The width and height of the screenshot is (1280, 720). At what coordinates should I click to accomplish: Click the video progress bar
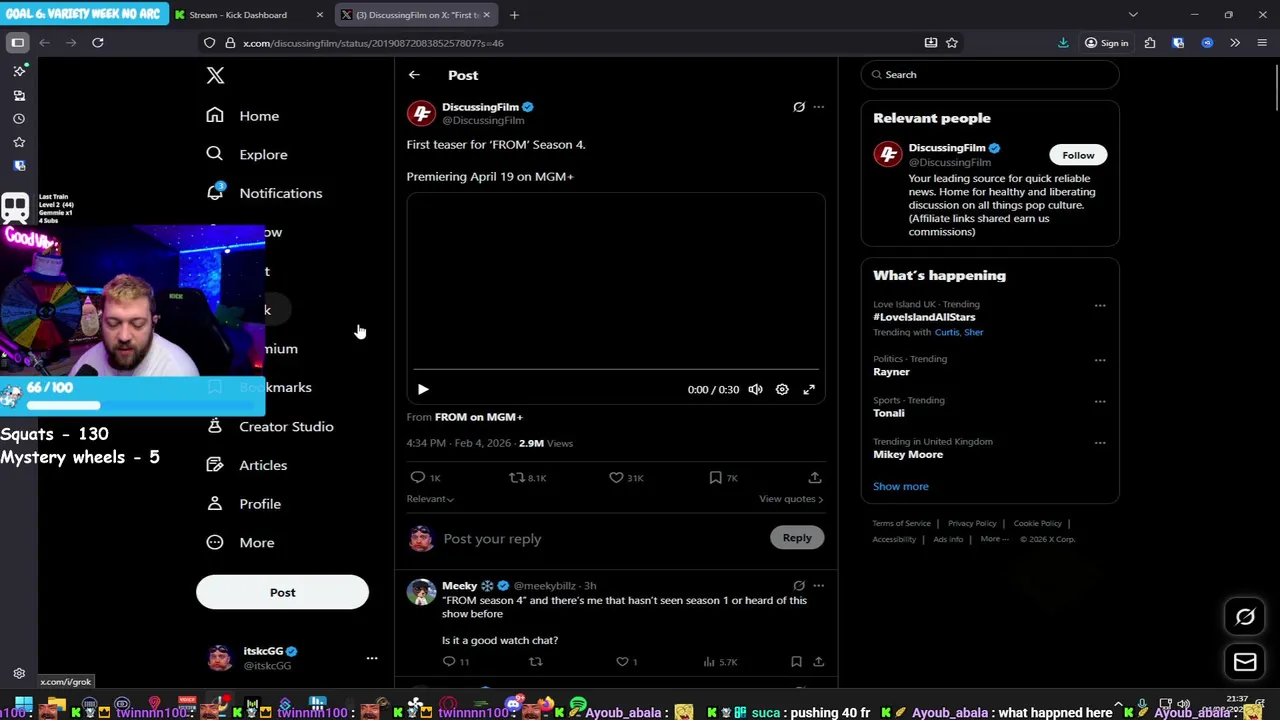pyautogui.click(x=616, y=370)
